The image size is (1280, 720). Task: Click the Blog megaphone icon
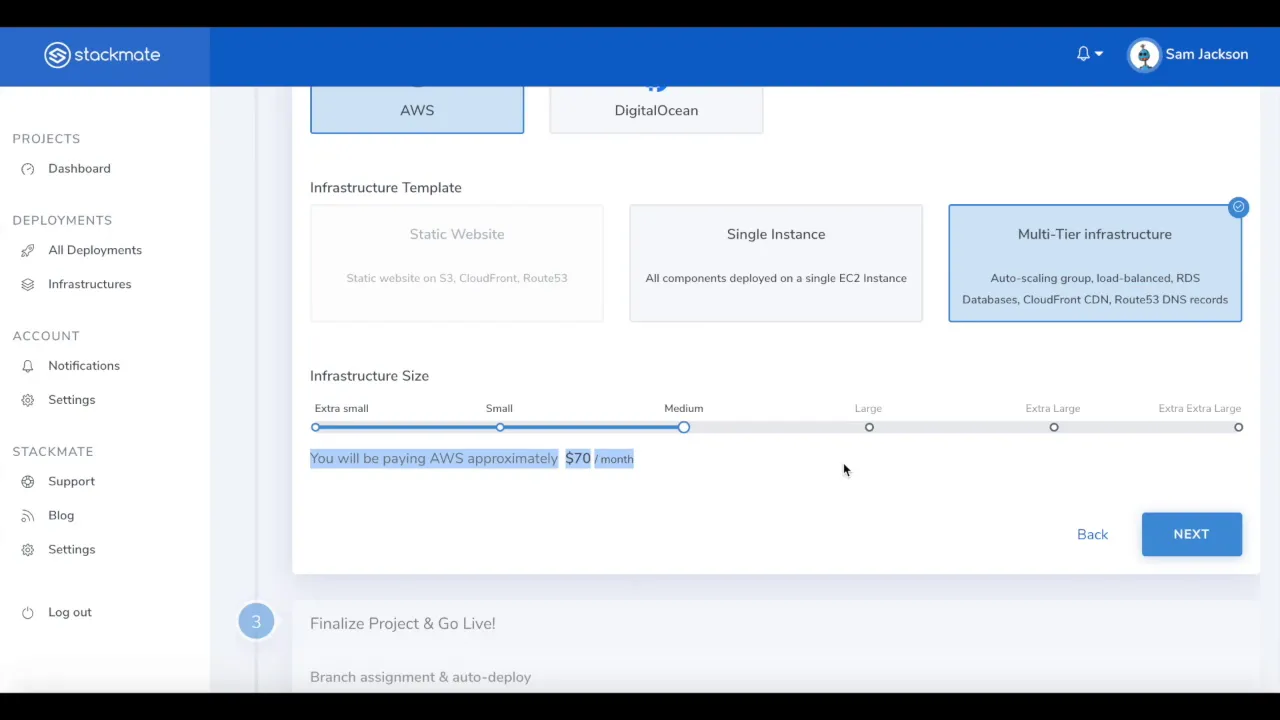(28, 516)
